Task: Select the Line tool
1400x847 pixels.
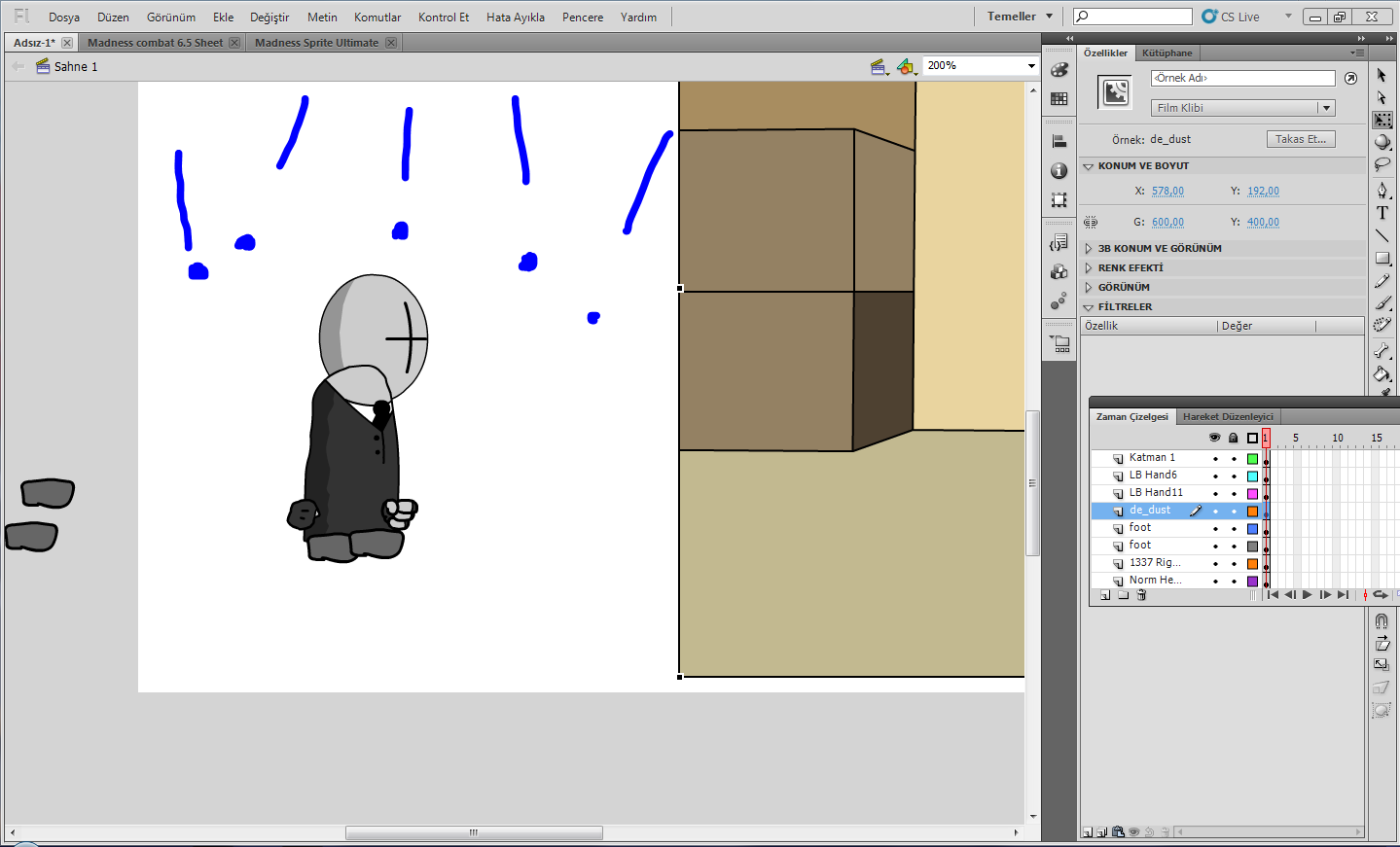Action: pos(1382,235)
